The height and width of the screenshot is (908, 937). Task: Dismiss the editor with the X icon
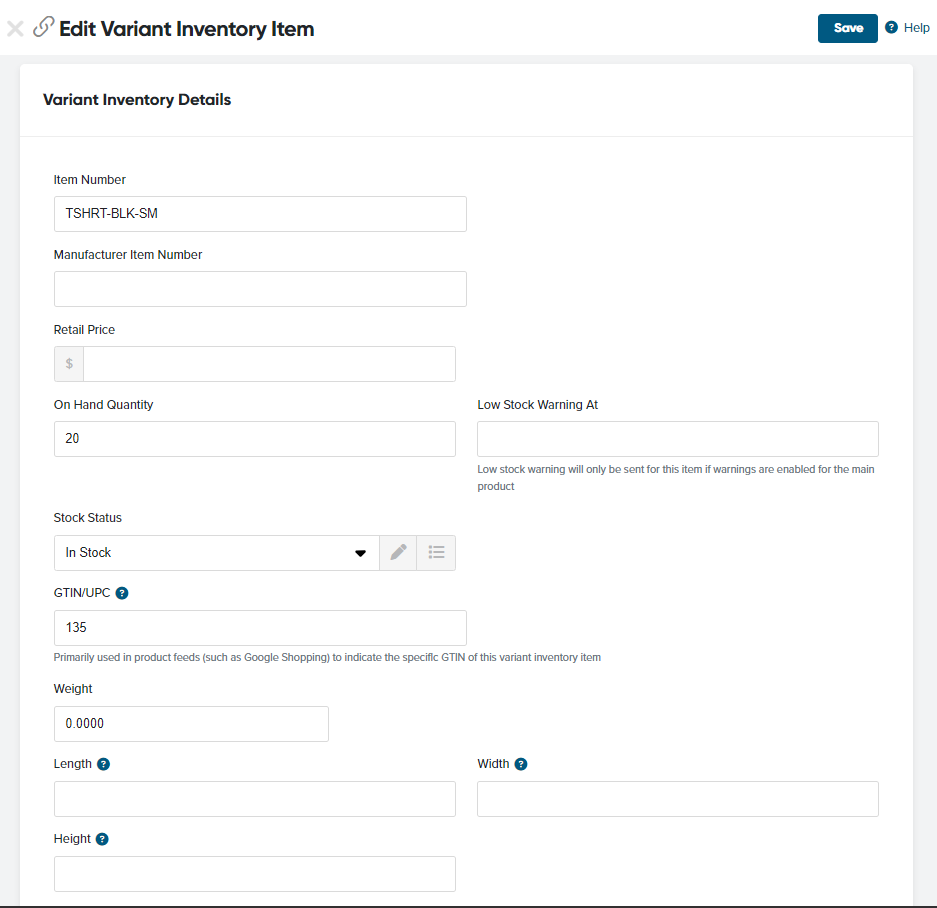pyautogui.click(x=15, y=28)
